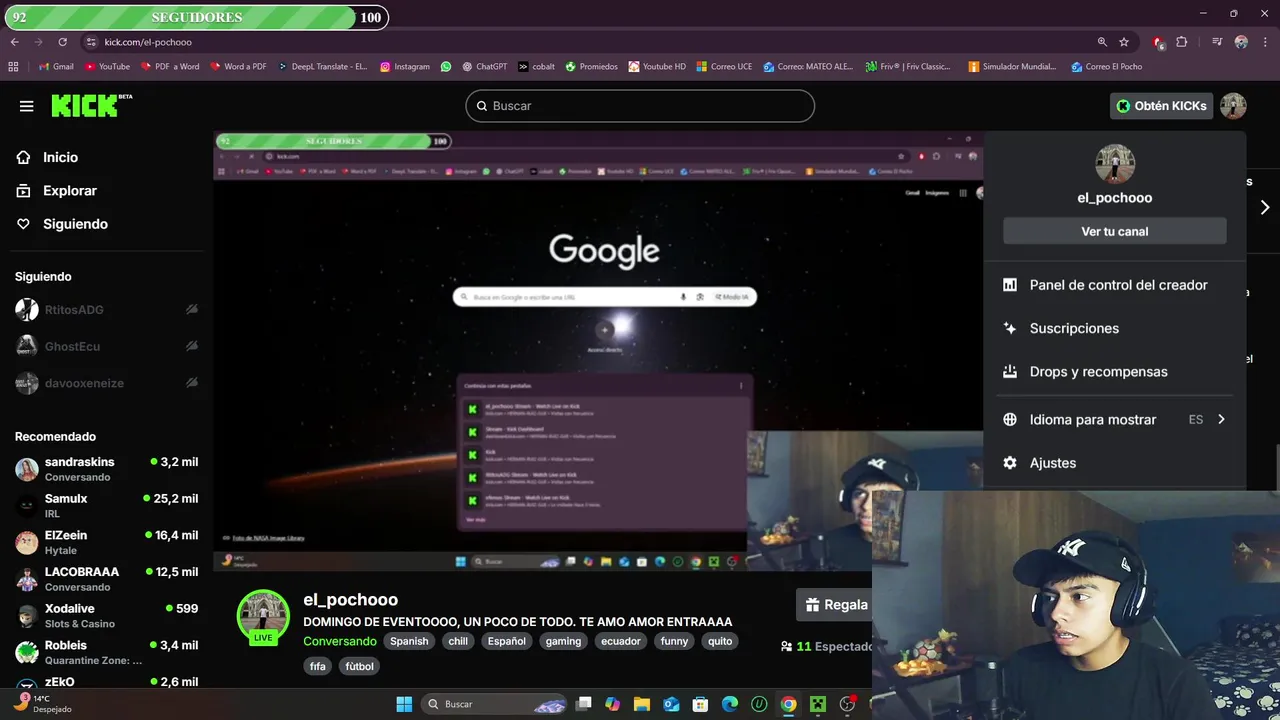Open Siguiendo in sidebar

[75, 224]
